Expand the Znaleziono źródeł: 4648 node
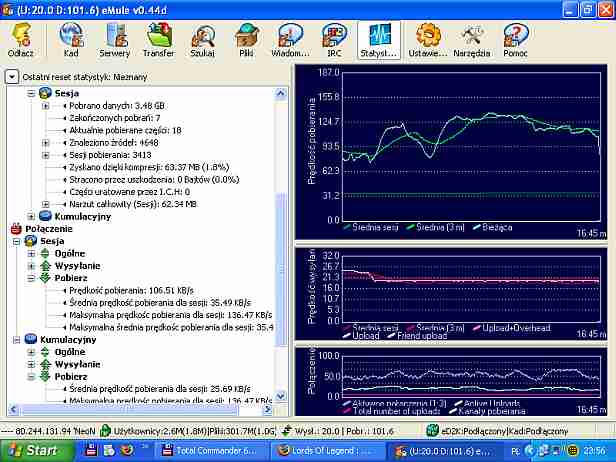616x462 pixels. (x=46, y=143)
